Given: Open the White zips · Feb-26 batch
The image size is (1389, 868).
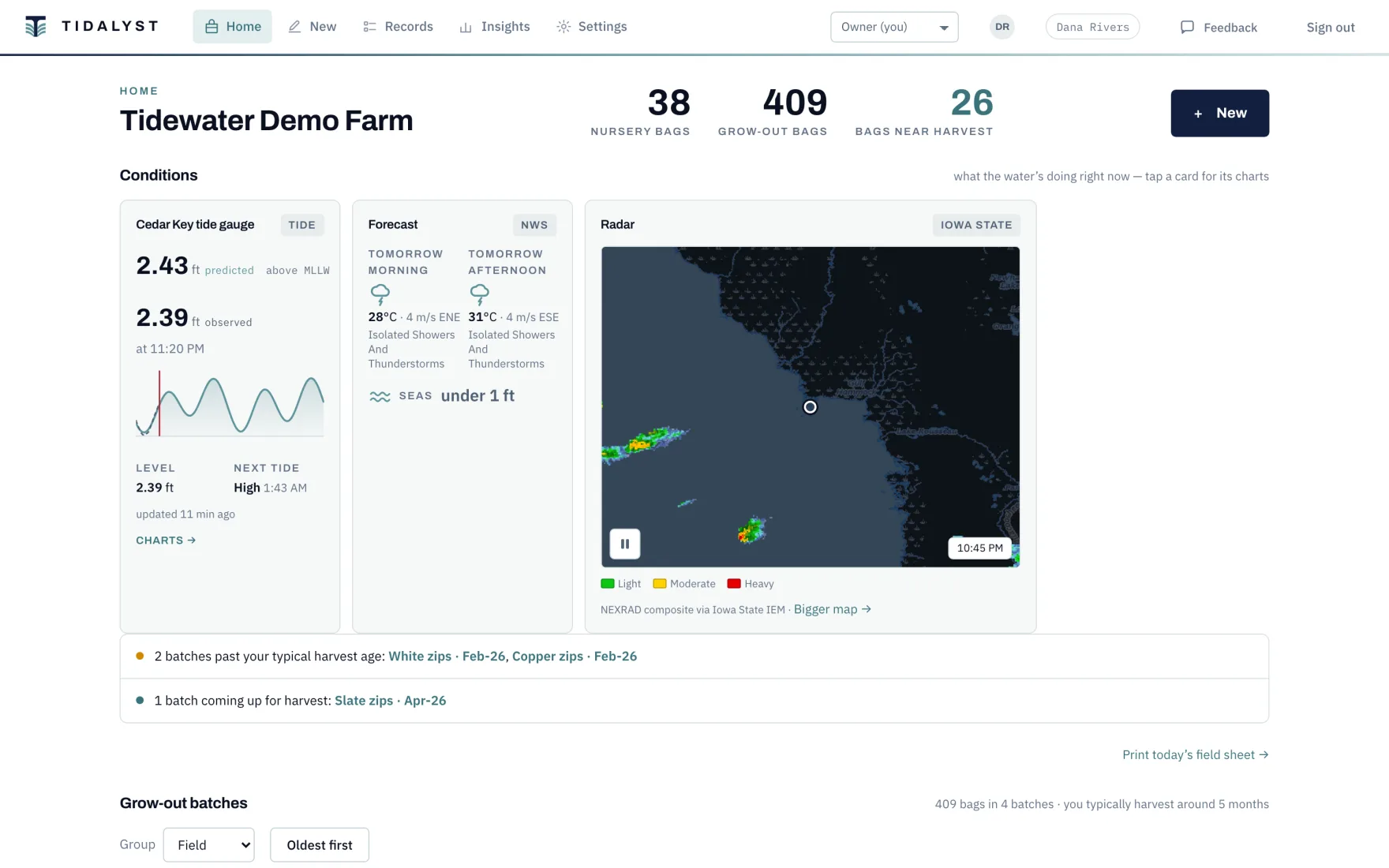Looking at the screenshot, I should click(x=447, y=656).
